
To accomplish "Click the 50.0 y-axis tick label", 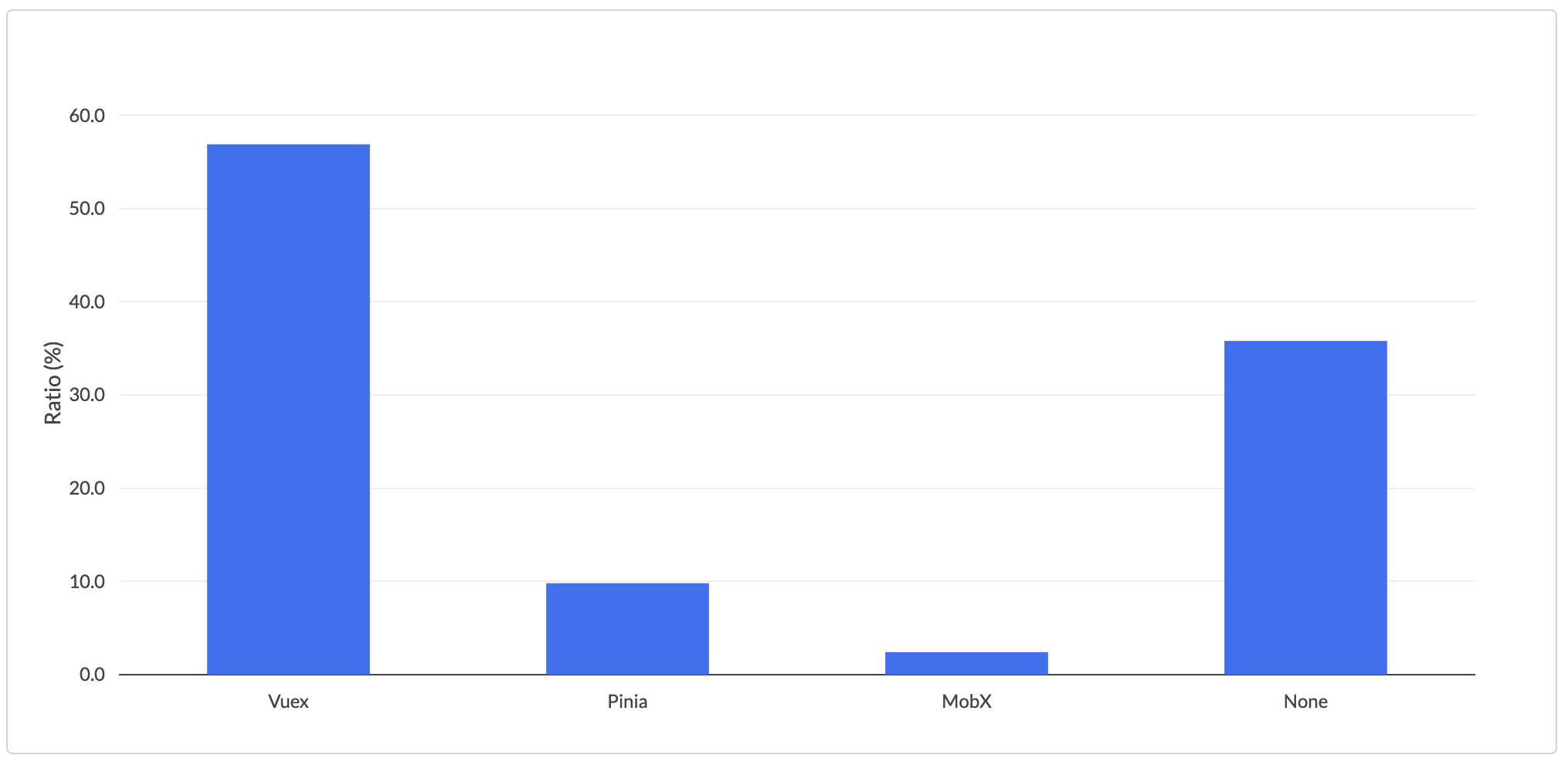I will (x=87, y=209).
